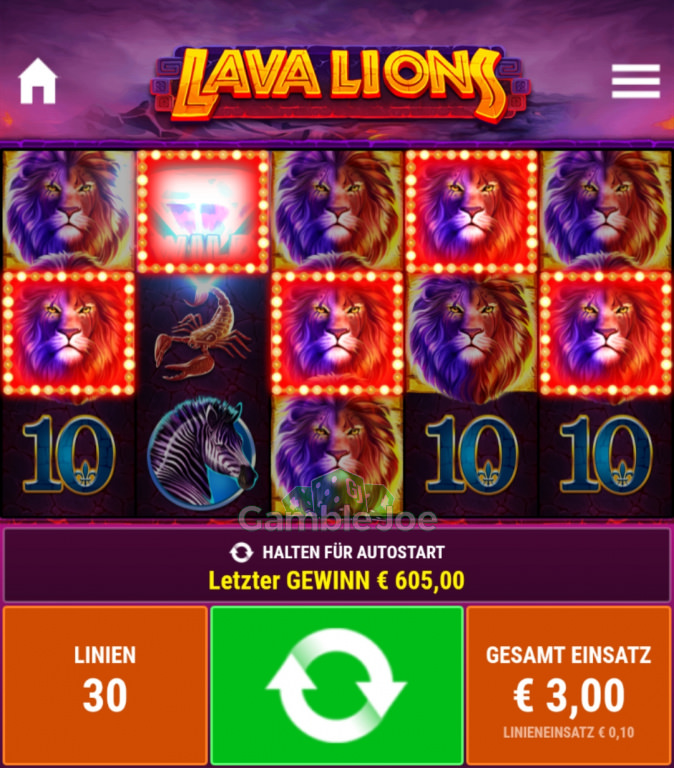Select highlighted lion in fifth reel middle row

pyautogui.click(x=606, y=333)
